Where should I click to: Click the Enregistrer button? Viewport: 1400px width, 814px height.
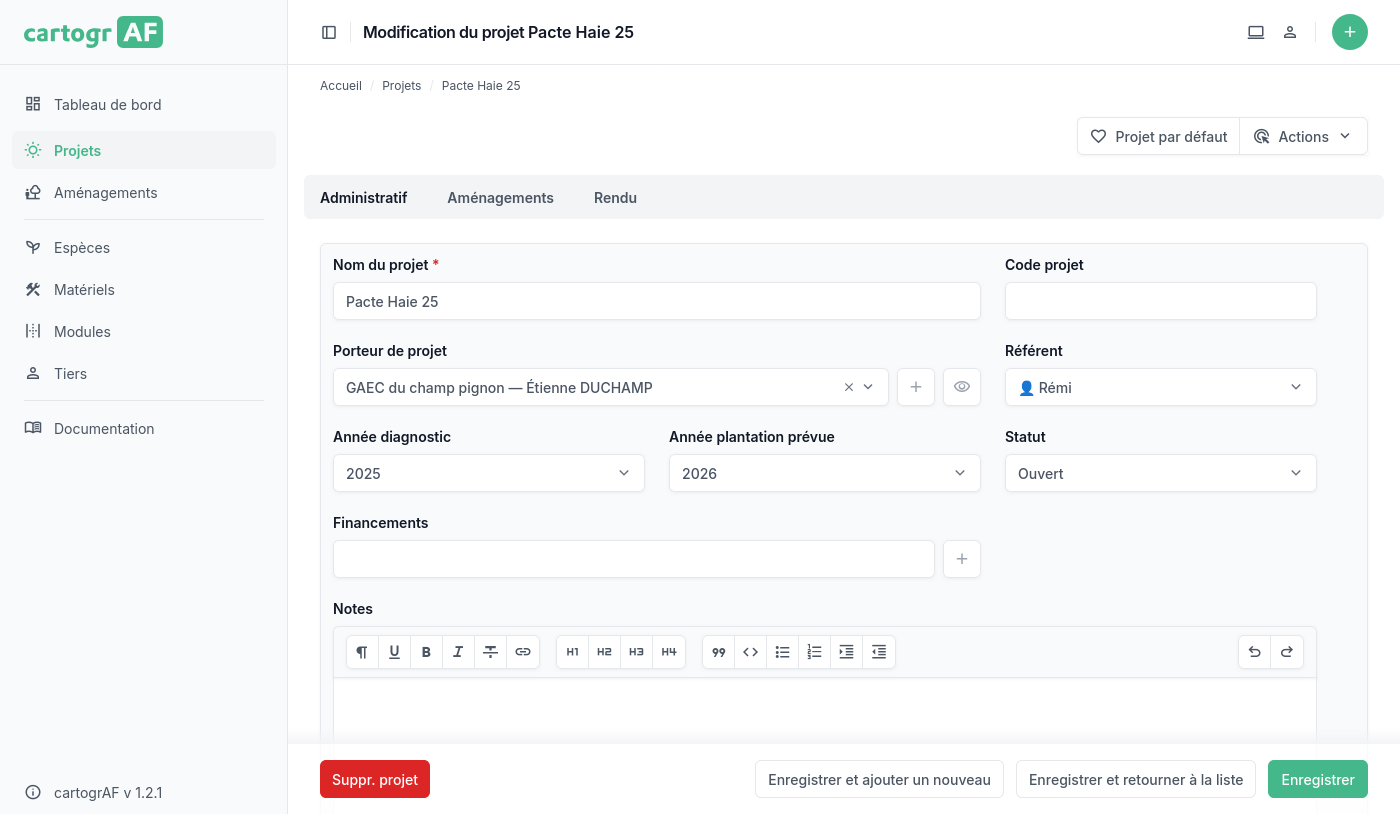1317,780
